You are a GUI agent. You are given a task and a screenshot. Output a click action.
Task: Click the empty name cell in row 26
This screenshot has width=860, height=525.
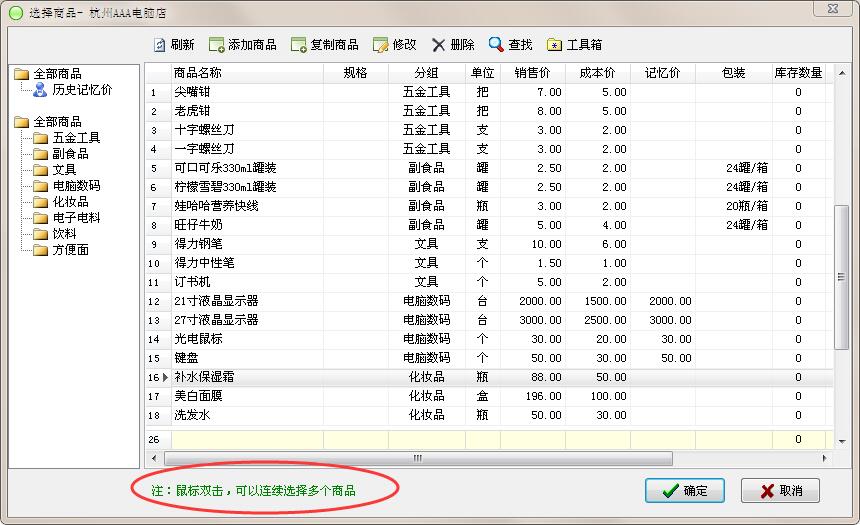click(x=247, y=439)
